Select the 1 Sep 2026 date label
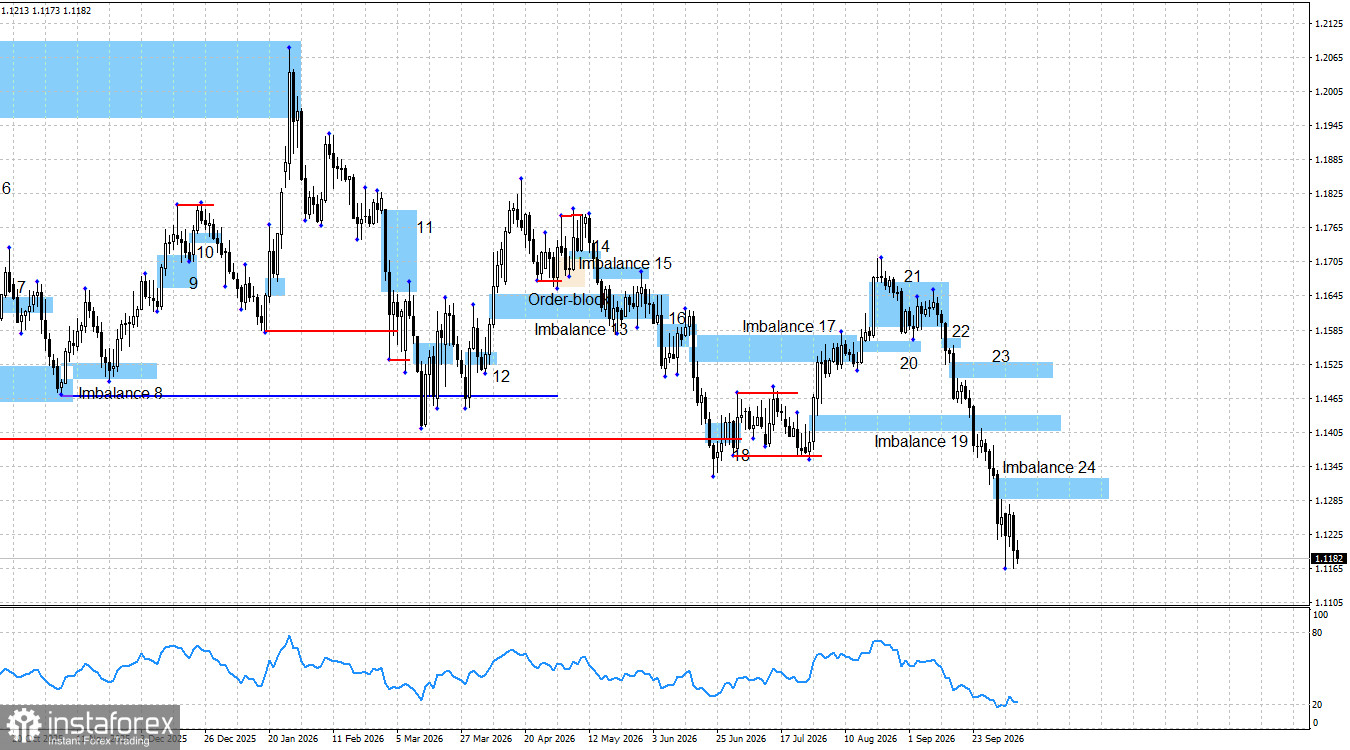The width and height of the screenshot is (1350, 750). click(x=931, y=740)
